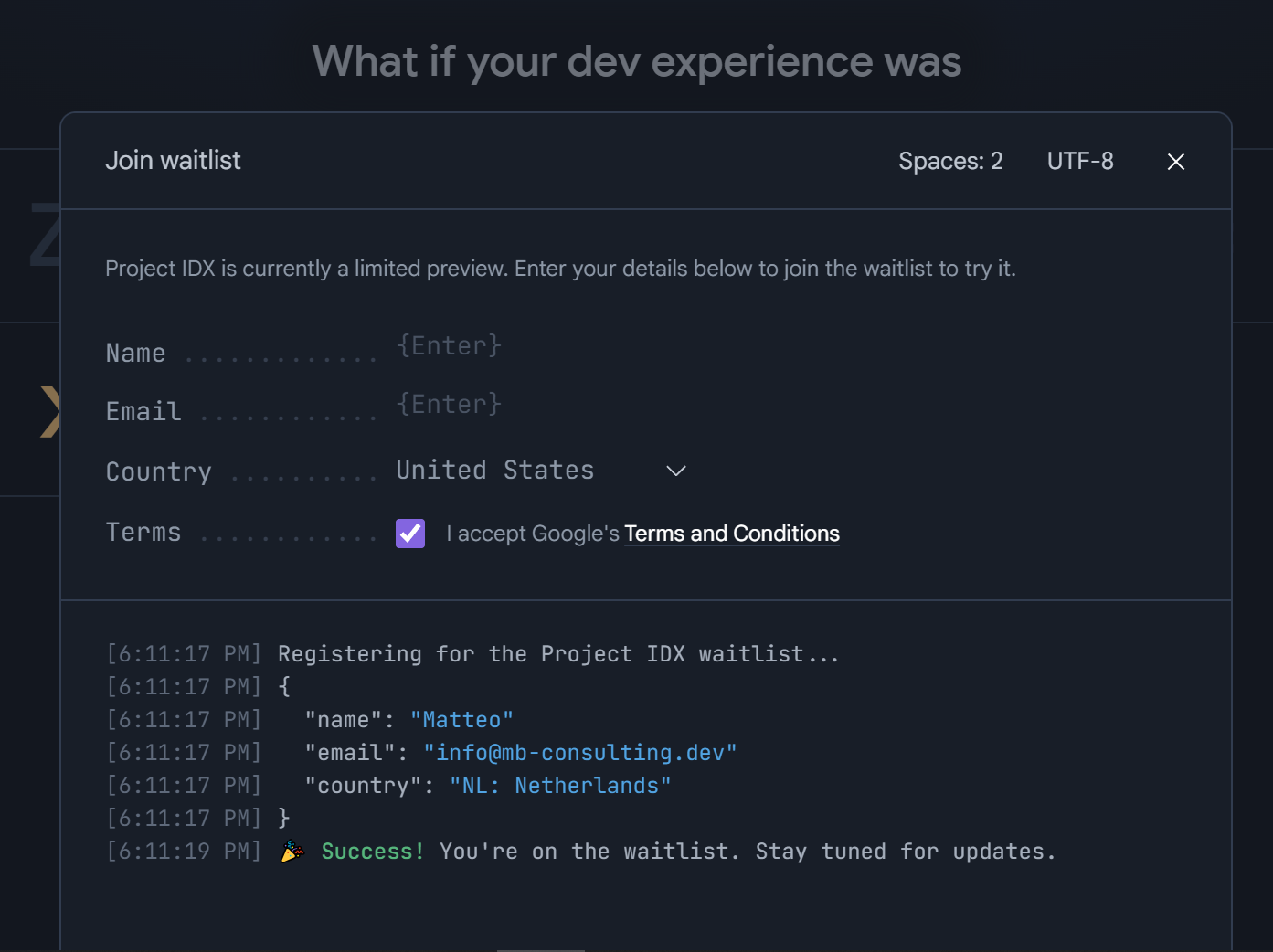The height and width of the screenshot is (952, 1273).
Task: Click the Registering for the Project IDX waitlist line
Action: (x=558, y=654)
